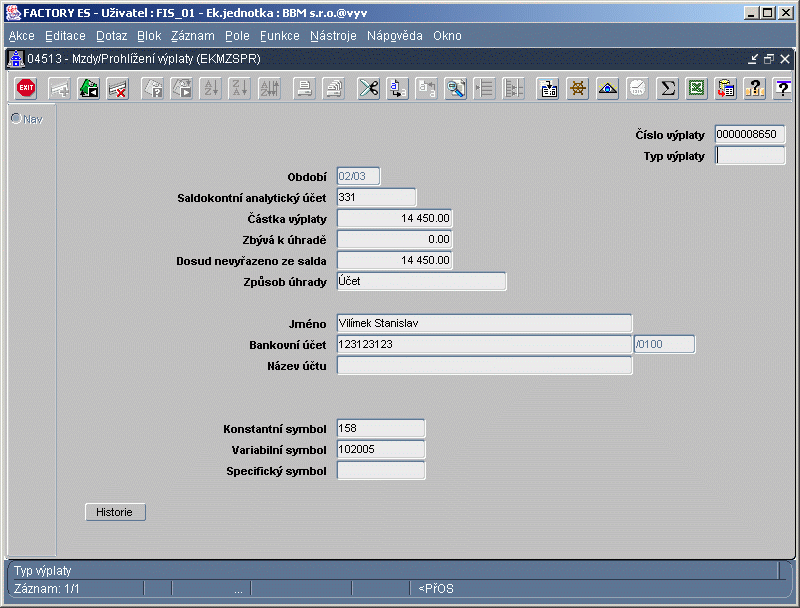Viewport: 800px width, 608px height.
Task: Click the multiple printers icon
Action: [x=334, y=88]
